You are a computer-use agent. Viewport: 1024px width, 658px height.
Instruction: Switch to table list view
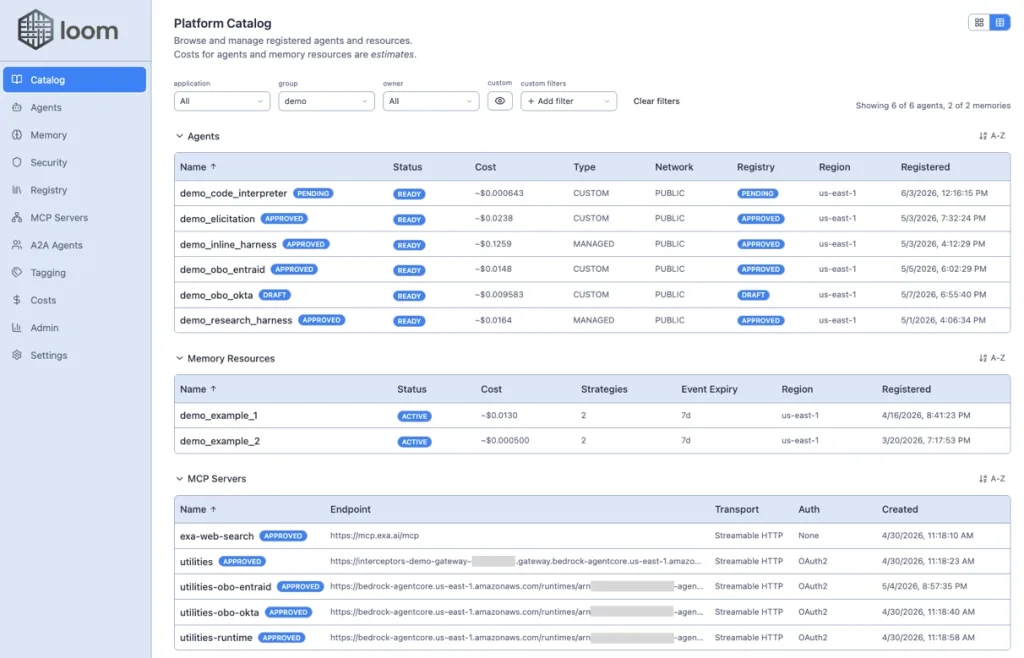pyautogui.click(x=1000, y=22)
